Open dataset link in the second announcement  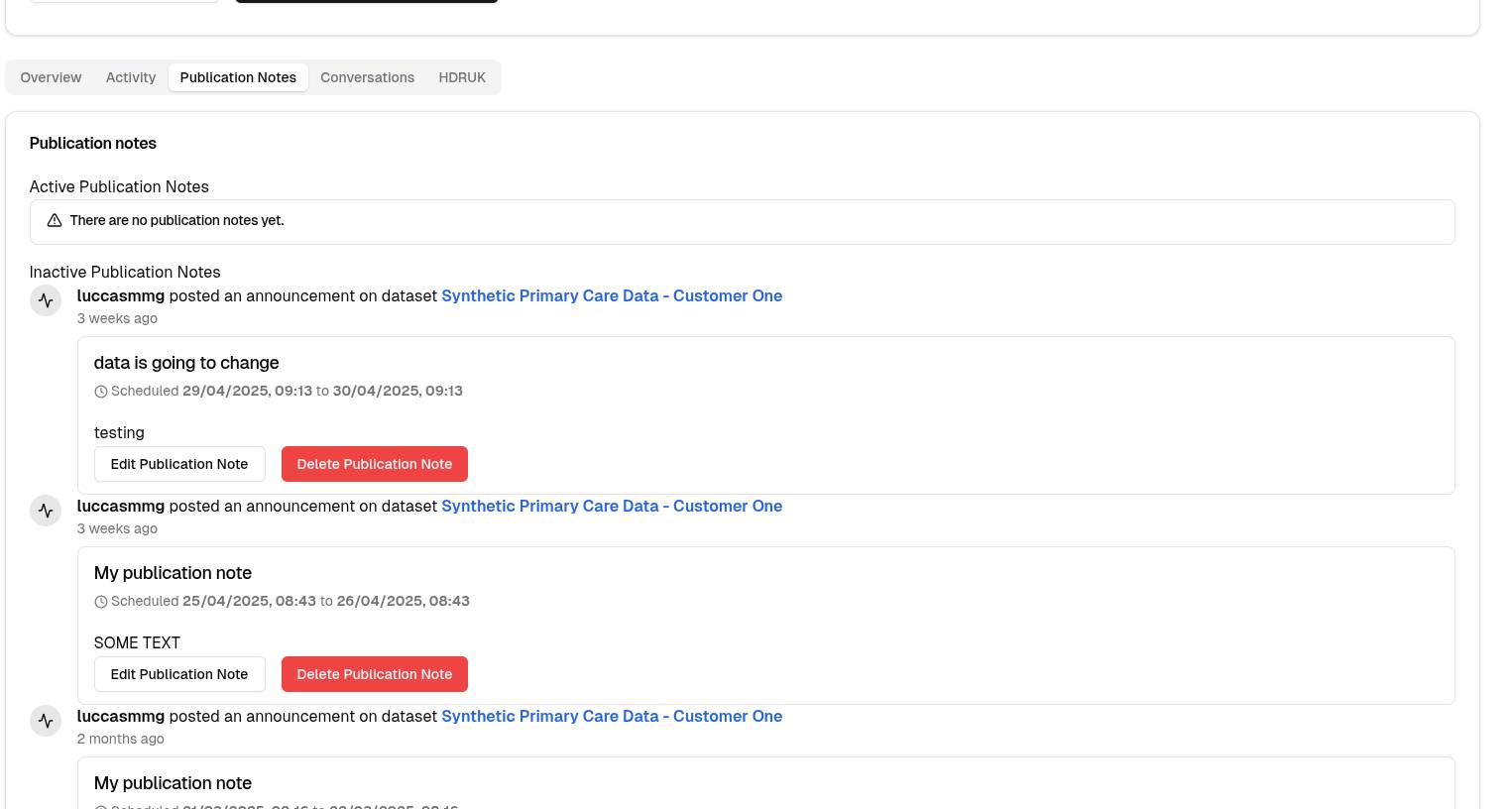point(612,507)
